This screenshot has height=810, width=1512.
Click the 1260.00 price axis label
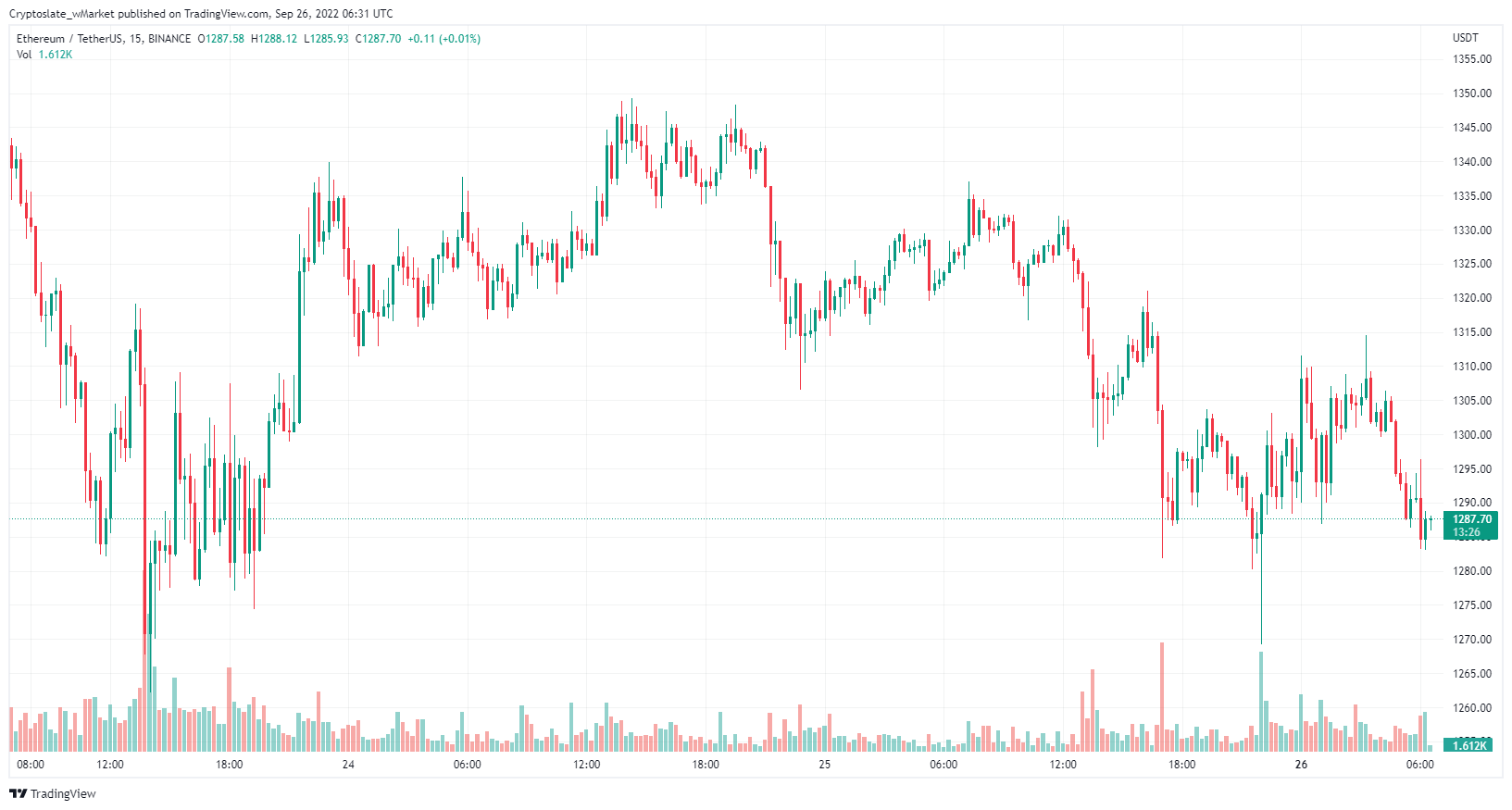tap(1472, 708)
